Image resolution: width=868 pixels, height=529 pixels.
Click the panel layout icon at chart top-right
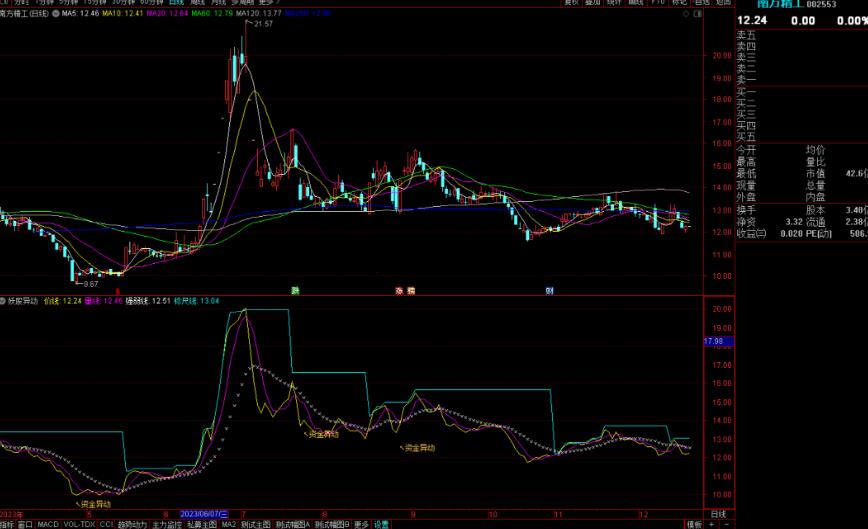coord(698,14)
